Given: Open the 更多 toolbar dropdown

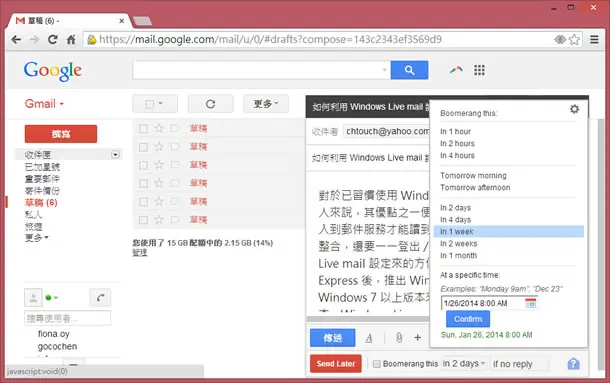Looking at the screenshot, I should coord(266,104).
